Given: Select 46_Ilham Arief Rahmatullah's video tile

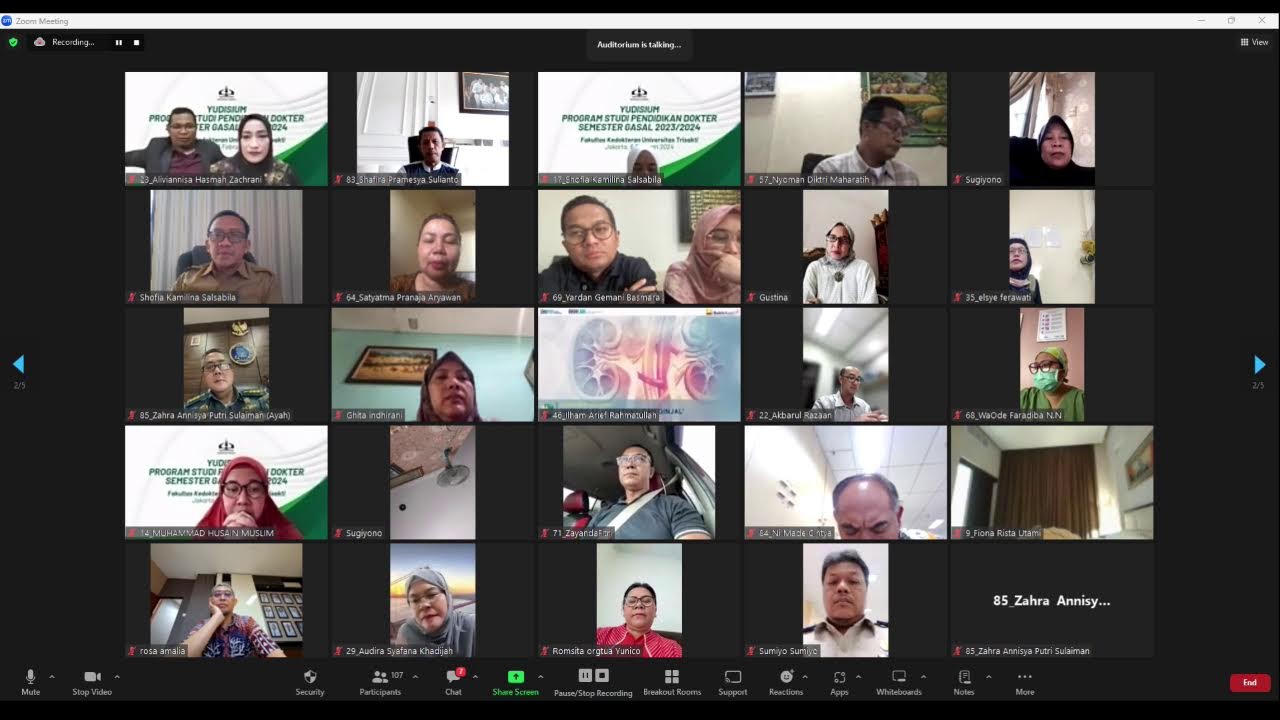Looking at the screenshot, I should [639, 365].
